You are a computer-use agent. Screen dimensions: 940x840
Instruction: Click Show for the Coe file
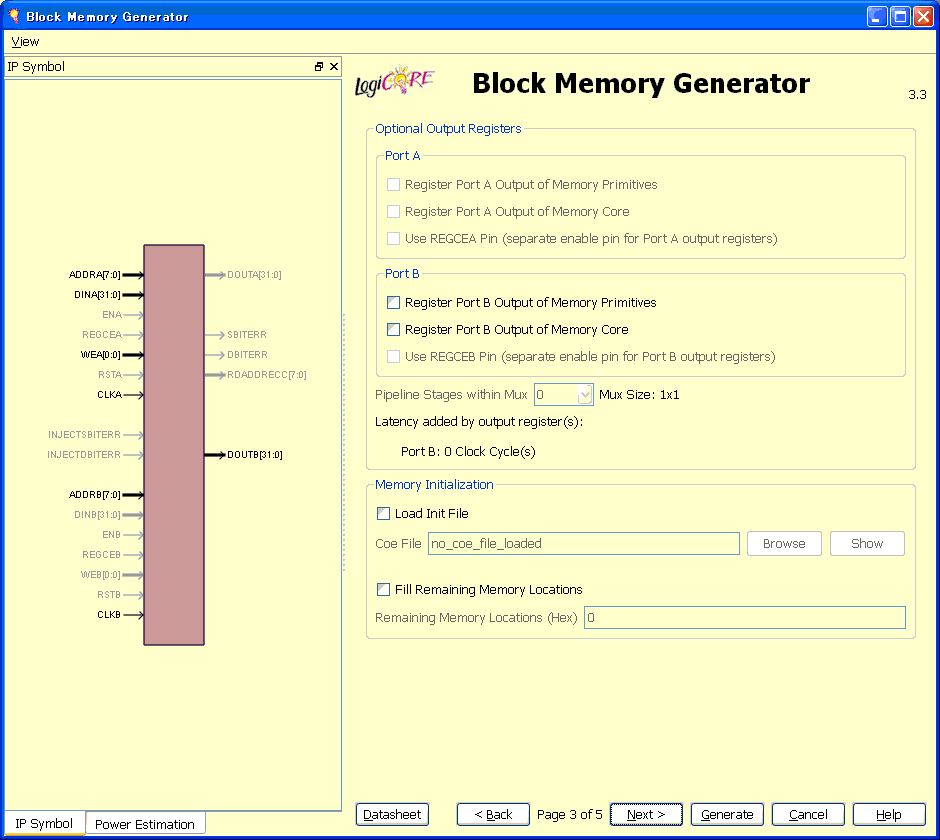pyautogui.click(x=867, y=544)
